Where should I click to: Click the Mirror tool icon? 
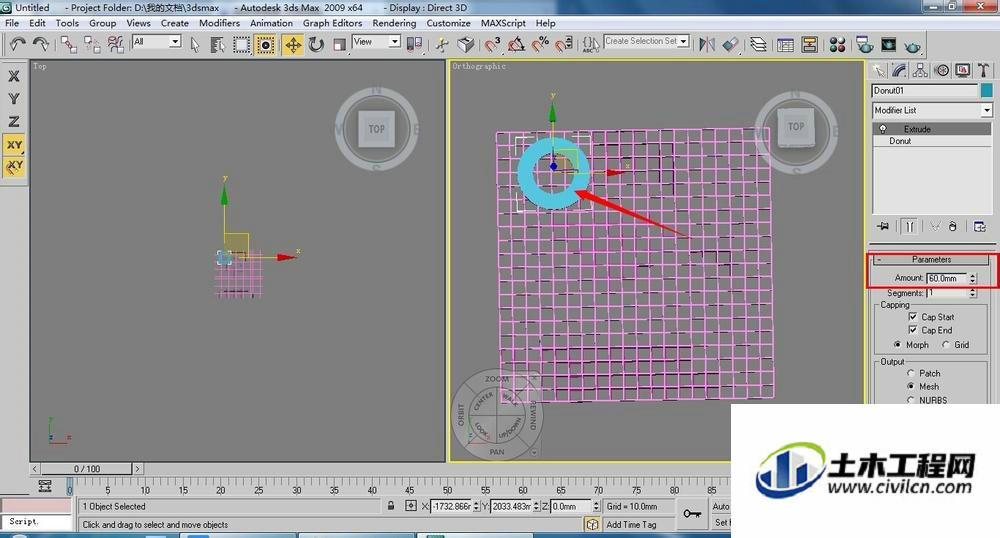[x=707, y=44]
